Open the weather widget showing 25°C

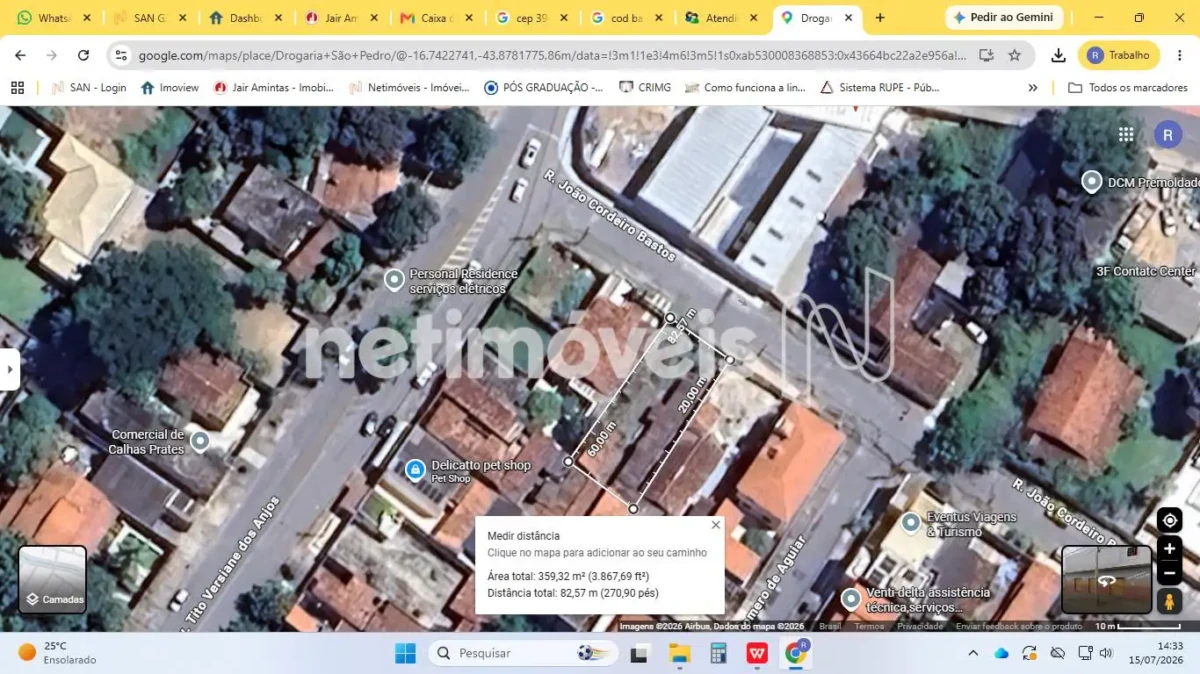click(58, 653)
